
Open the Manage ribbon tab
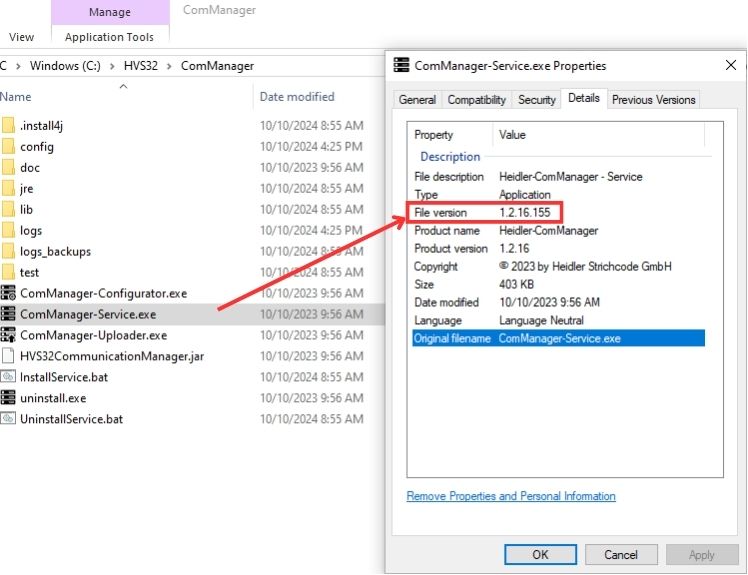[109, 12]
